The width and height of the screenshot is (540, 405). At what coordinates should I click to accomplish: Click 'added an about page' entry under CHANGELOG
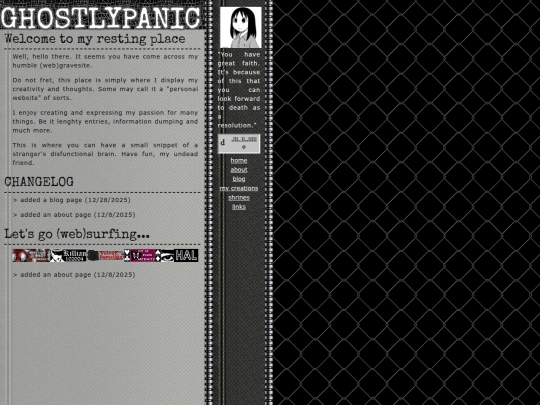(x=74, y=215)
